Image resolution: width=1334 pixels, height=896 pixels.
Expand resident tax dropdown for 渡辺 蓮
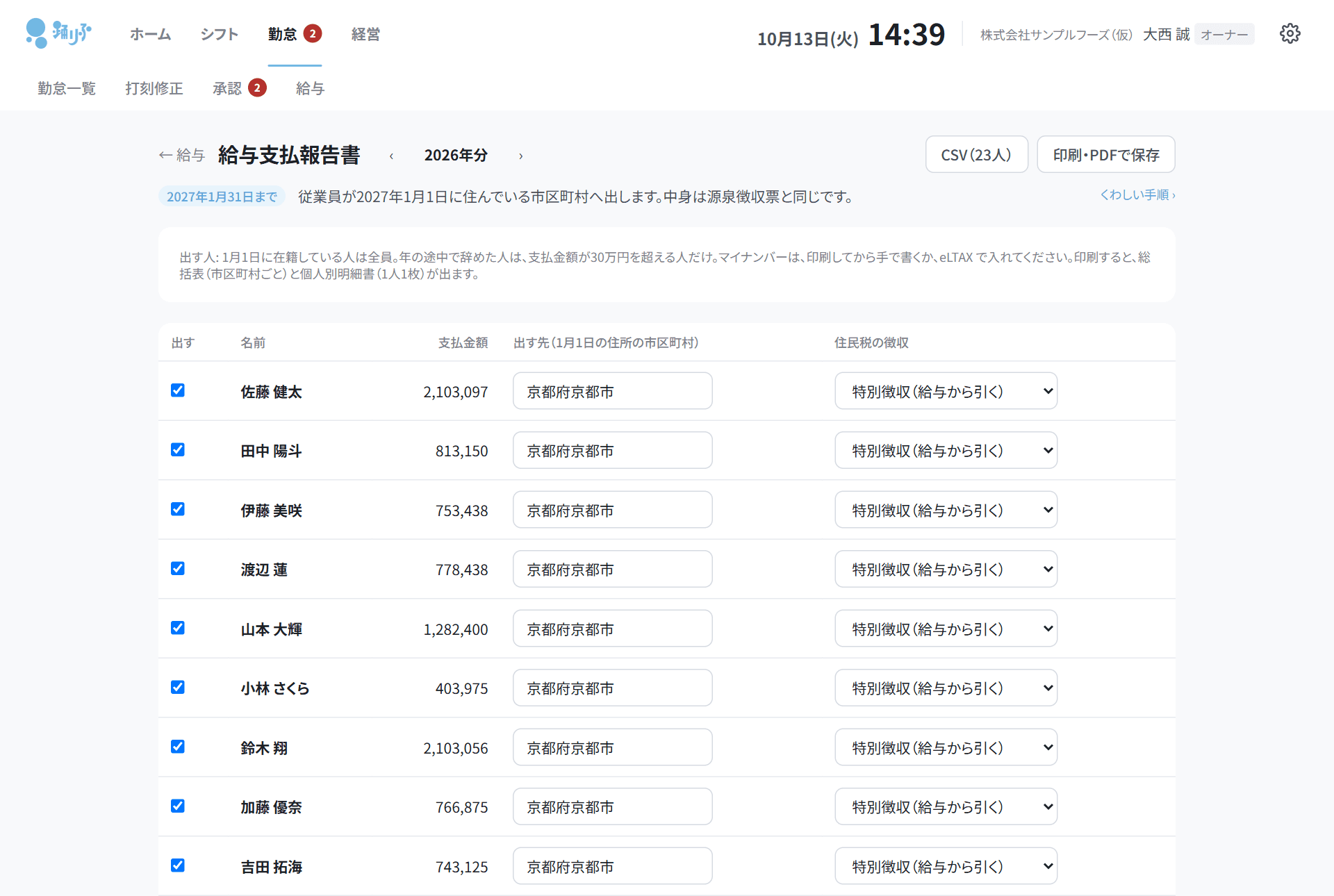(x=946, y=569)
